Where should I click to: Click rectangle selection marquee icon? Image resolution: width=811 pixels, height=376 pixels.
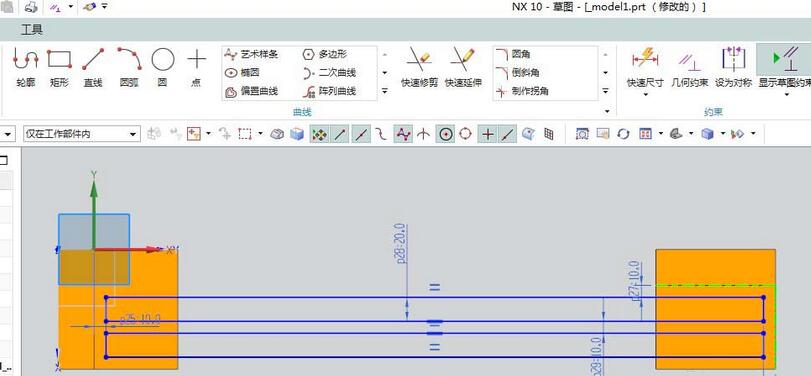click(x=245, y=134)
